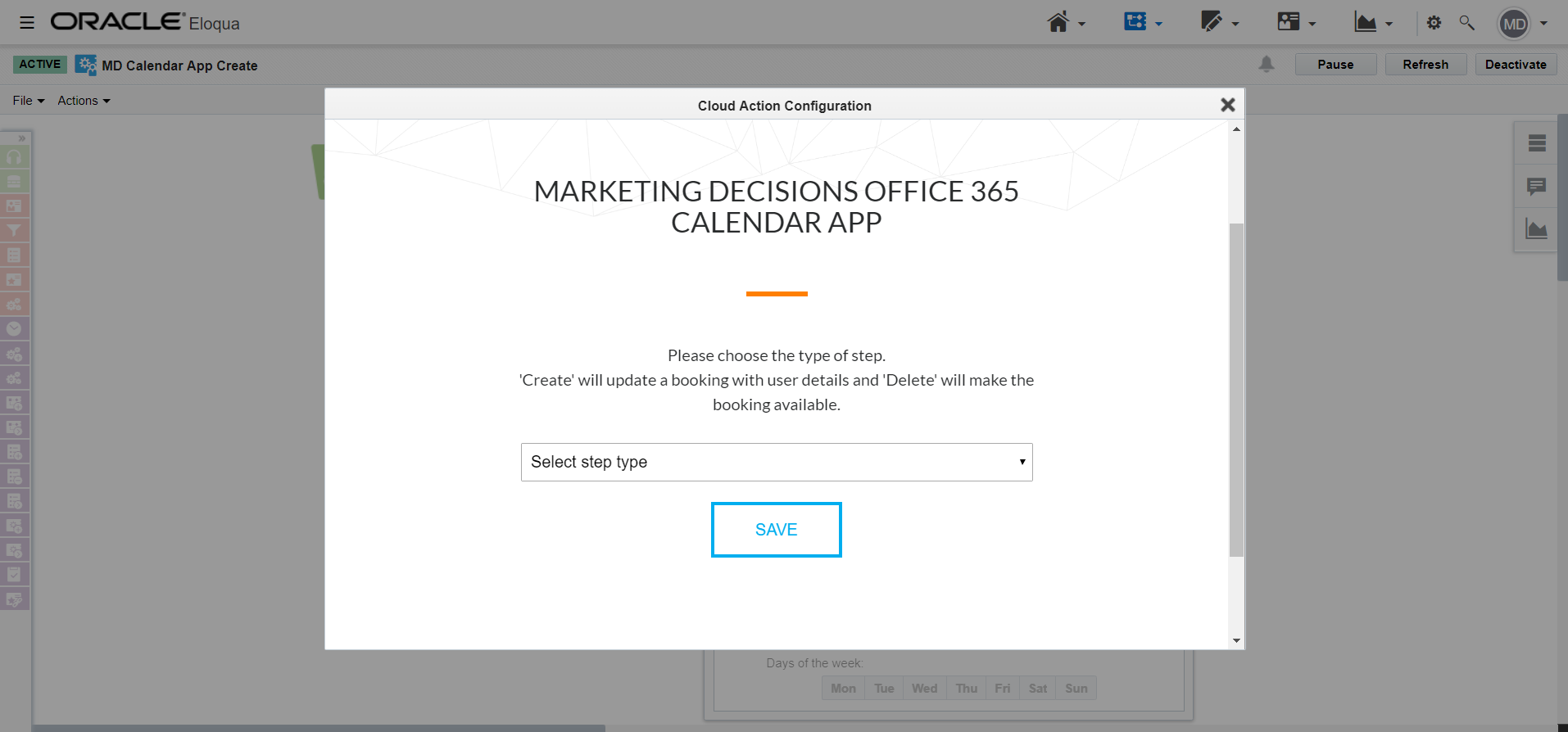Expand the MD user profile dropdown

1522,24
